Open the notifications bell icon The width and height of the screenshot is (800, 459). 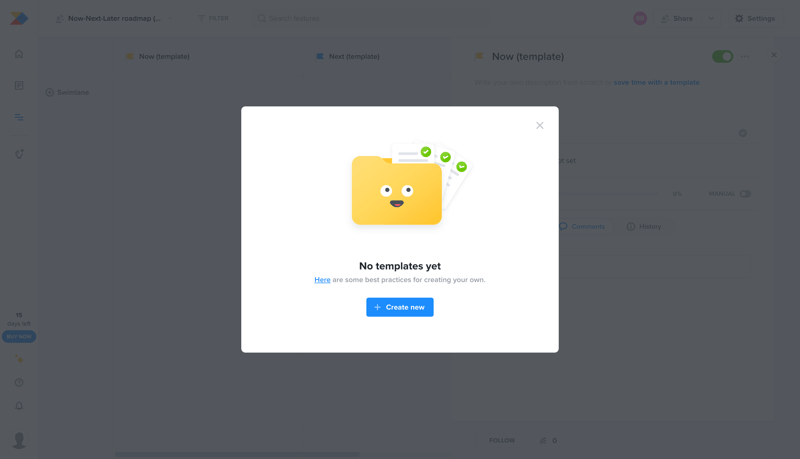click(x=19, y=406)
